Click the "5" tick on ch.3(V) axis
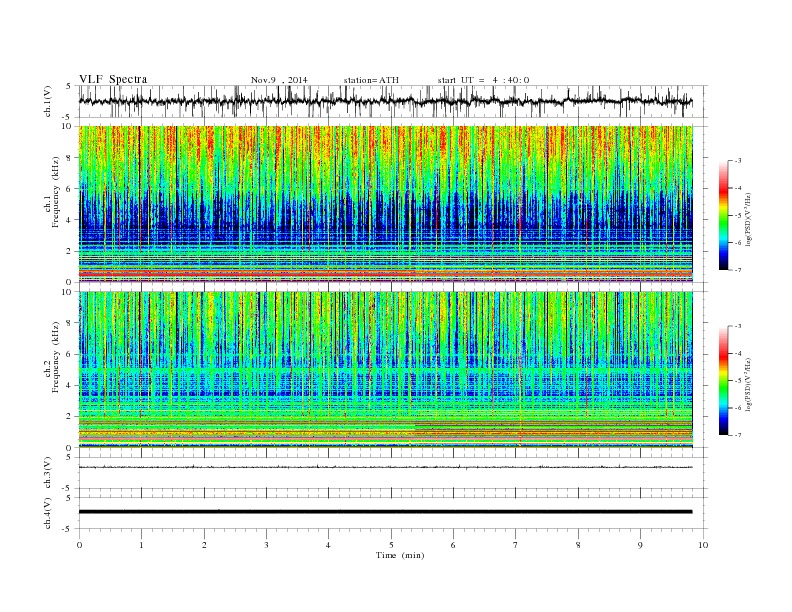792x612 pixels. pos(69,457)
